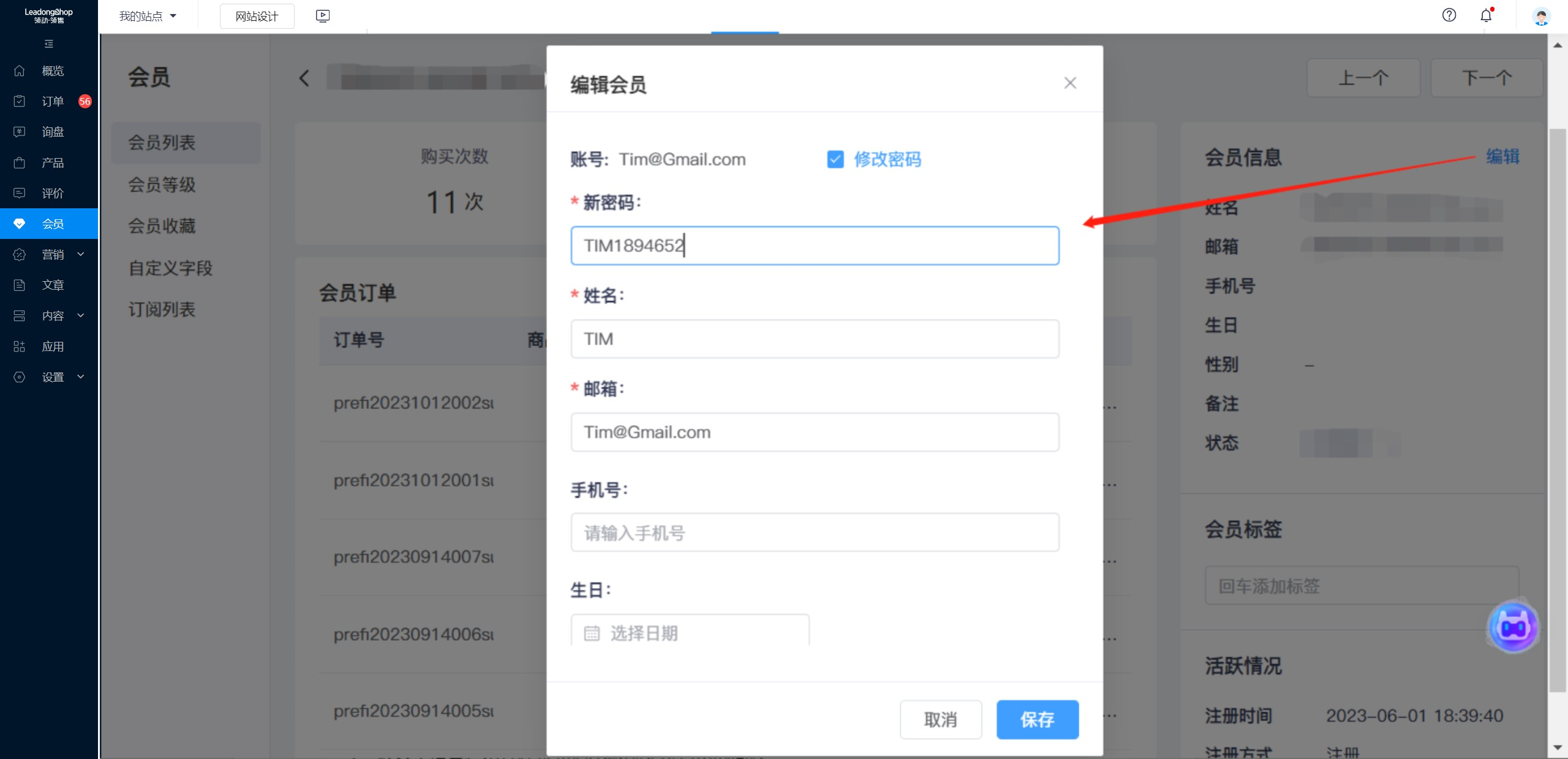Close the Edit Member dialog
The image size is (1568, 759).
(1070, 83)
